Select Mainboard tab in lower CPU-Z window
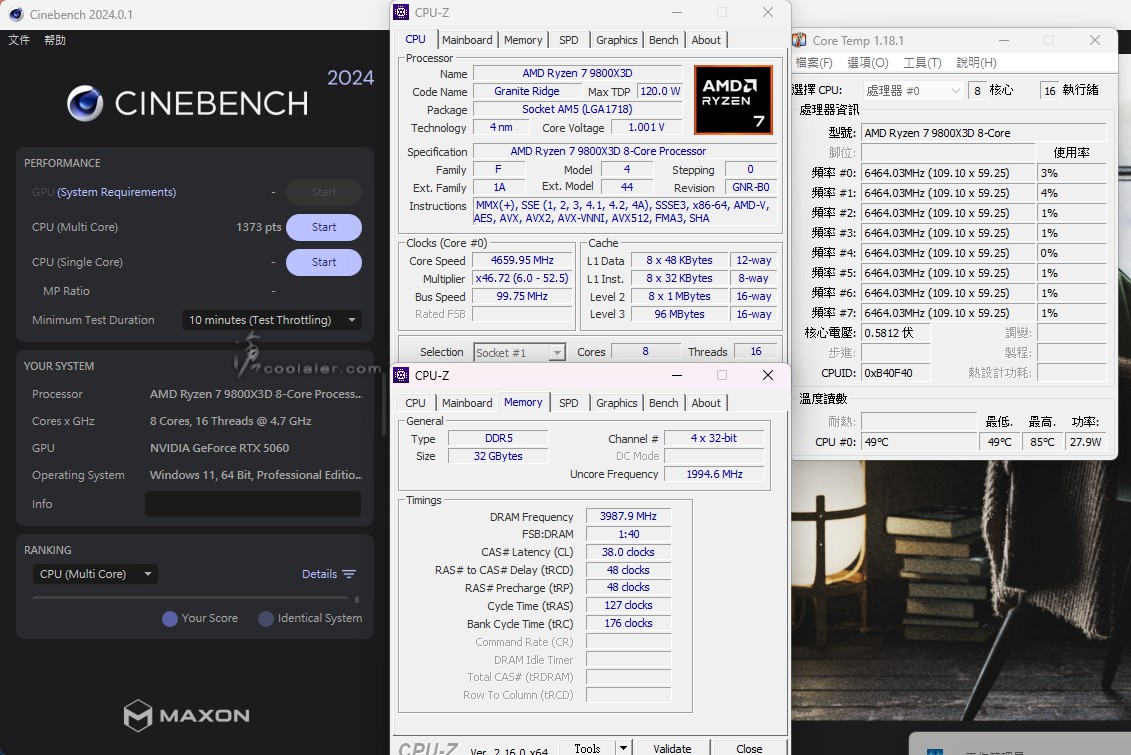The height and width of the screenshot is (755, 1131). coord(467,403)
